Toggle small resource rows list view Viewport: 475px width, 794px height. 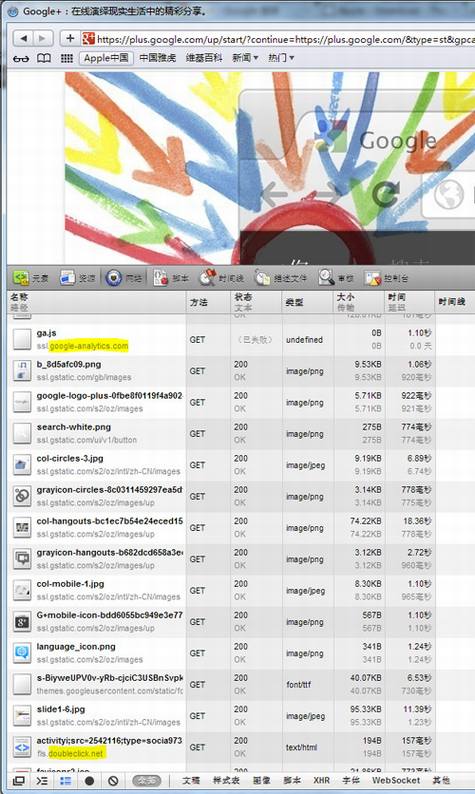click(66, 780)
